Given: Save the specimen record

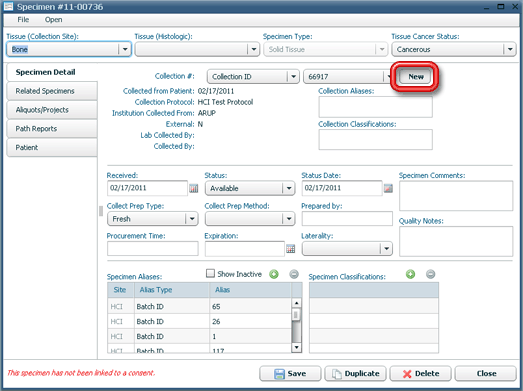Looking at the screenshot, I should click(x=290, y=374).
